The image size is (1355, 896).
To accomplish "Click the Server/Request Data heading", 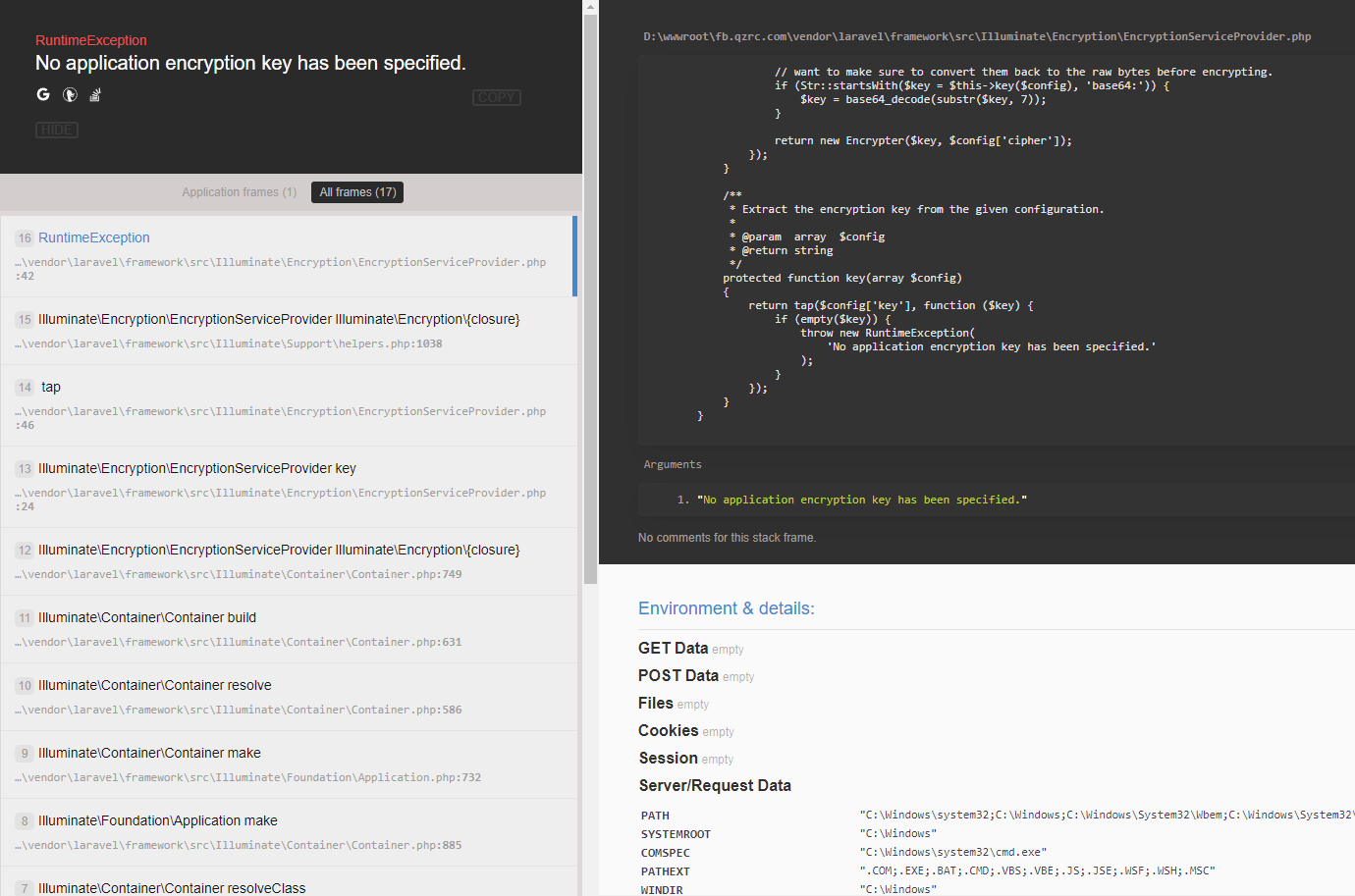I will pyautogui.click(x=715, y=785).
